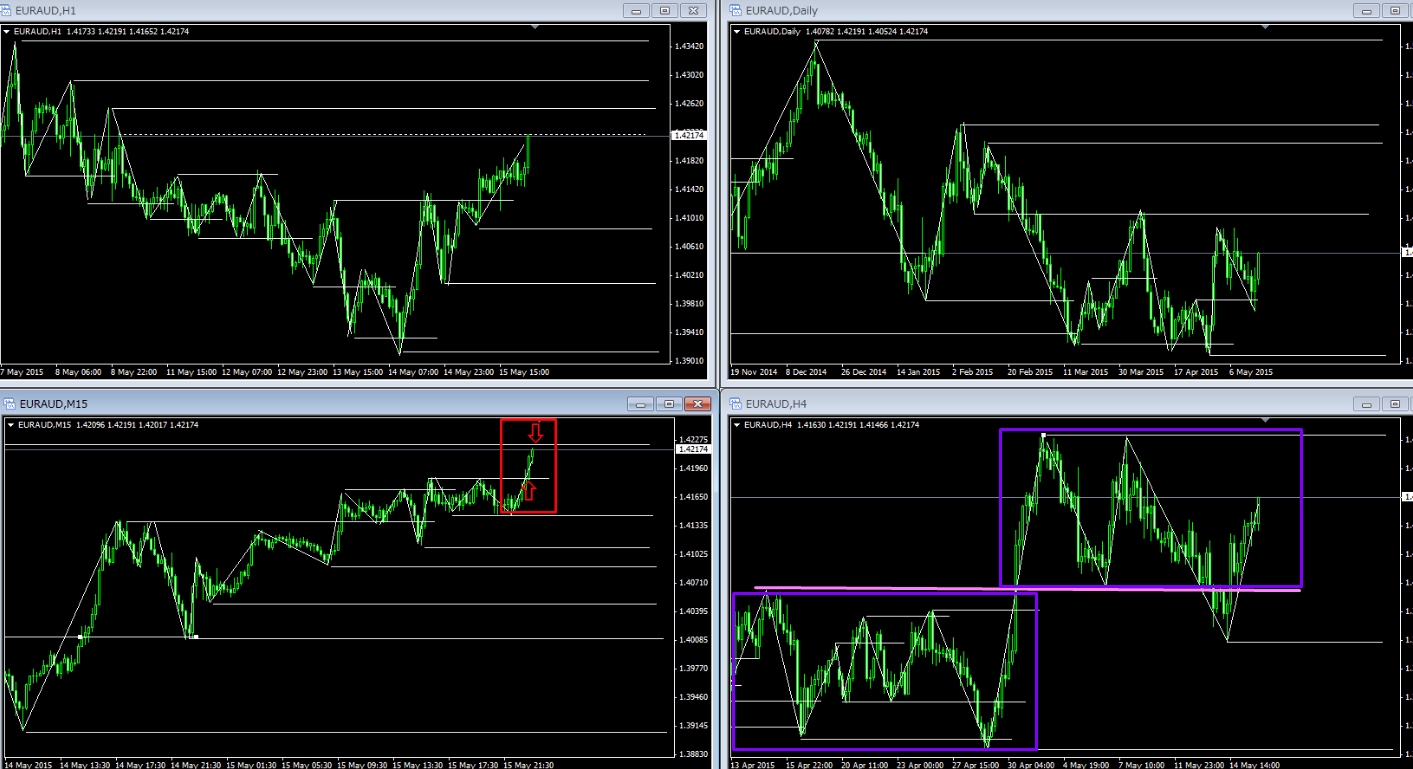Click the 1.42174 current price label on H1
The image size is (1413, 769).
(688, 135)
